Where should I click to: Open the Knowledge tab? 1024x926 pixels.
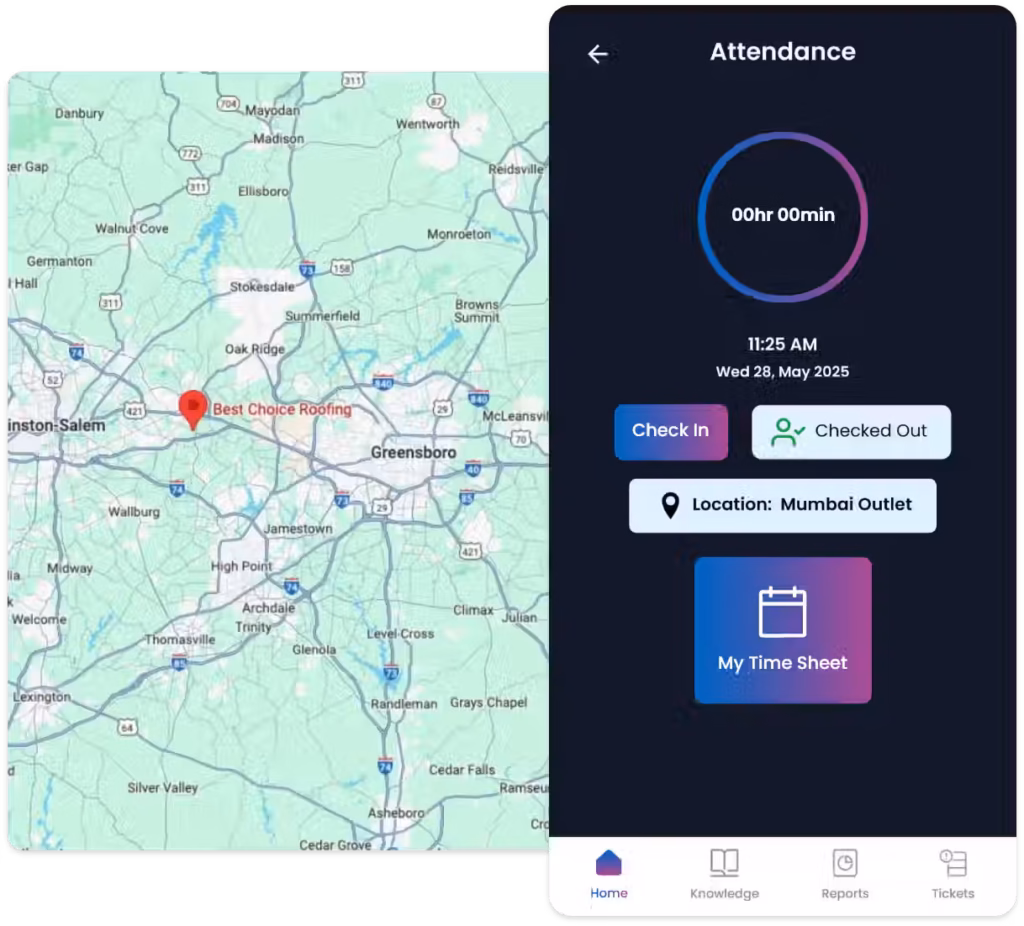pyautogui.click(x=724, y=875)
